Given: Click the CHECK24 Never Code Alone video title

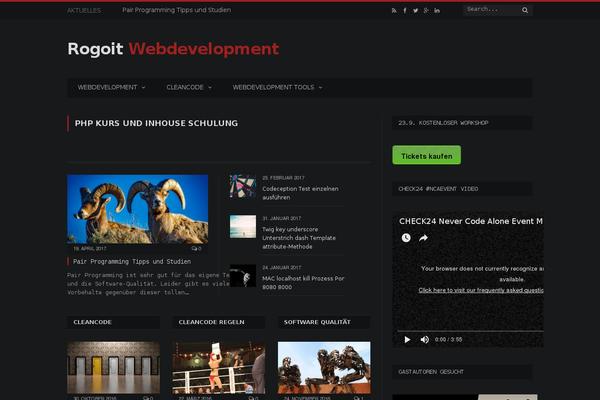Looking at the screenshot, I should pos(471,221).
